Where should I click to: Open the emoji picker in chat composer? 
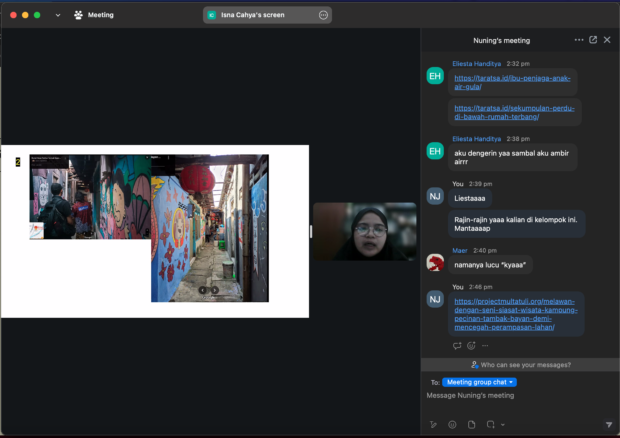coord(452,424)
